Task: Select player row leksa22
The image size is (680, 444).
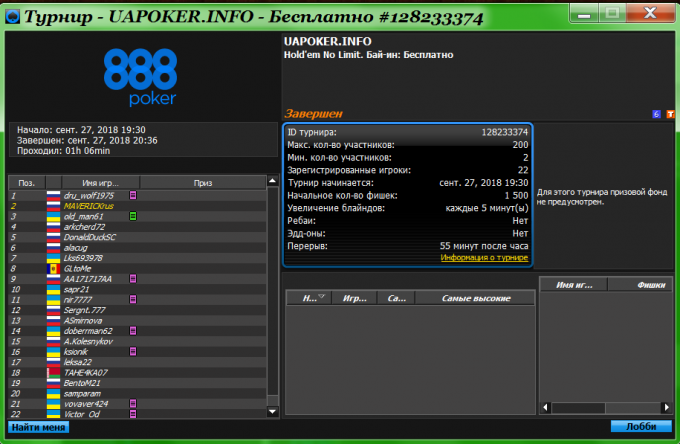Action: coord(137,362)
